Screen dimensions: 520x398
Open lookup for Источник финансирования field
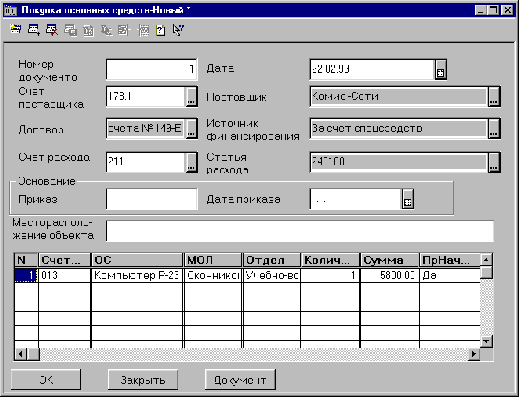tap(494, 128)
